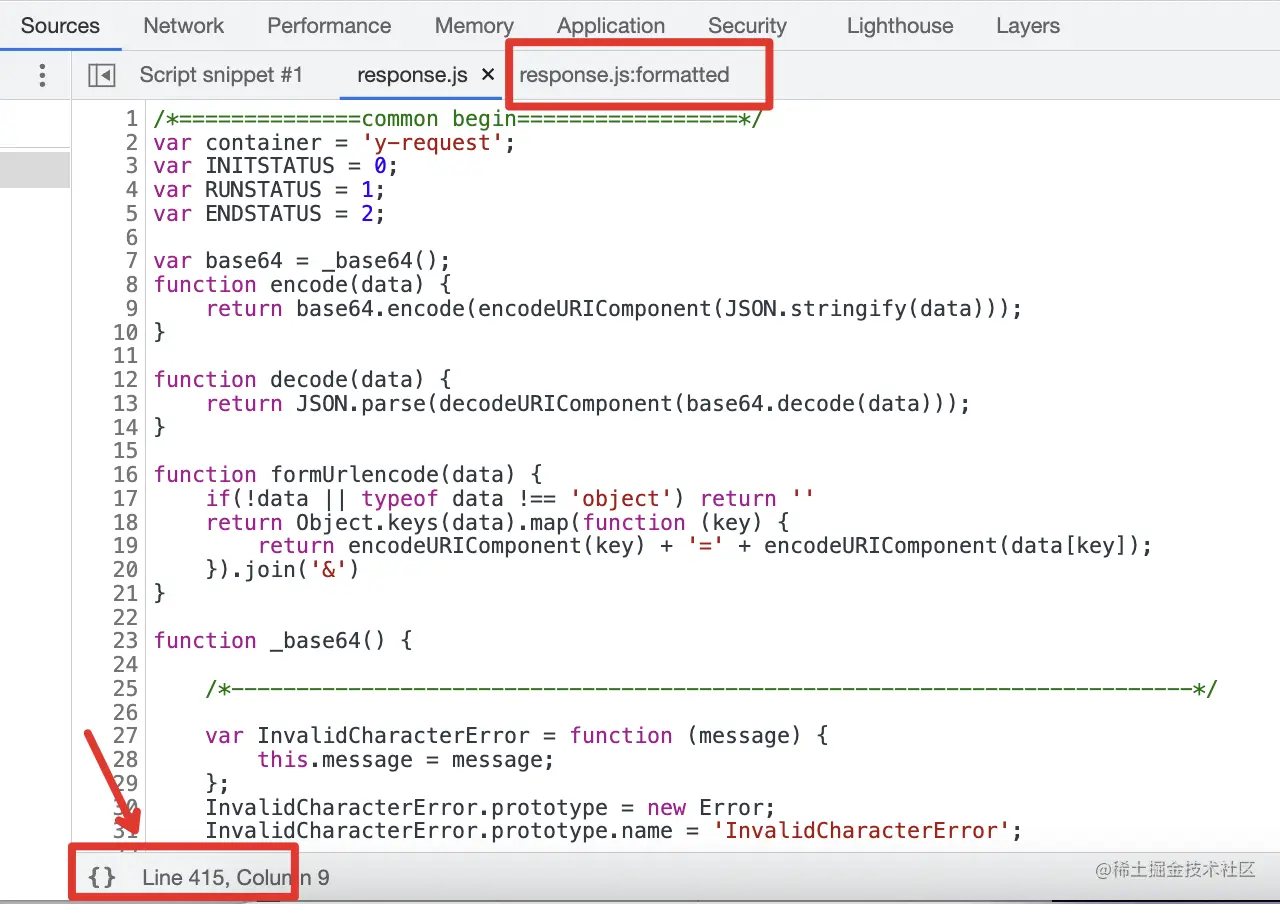The width and height of the screenshot is (1280, 904).
Task: Click the pretty print braces icon
Action: click(x=102, y=878)
